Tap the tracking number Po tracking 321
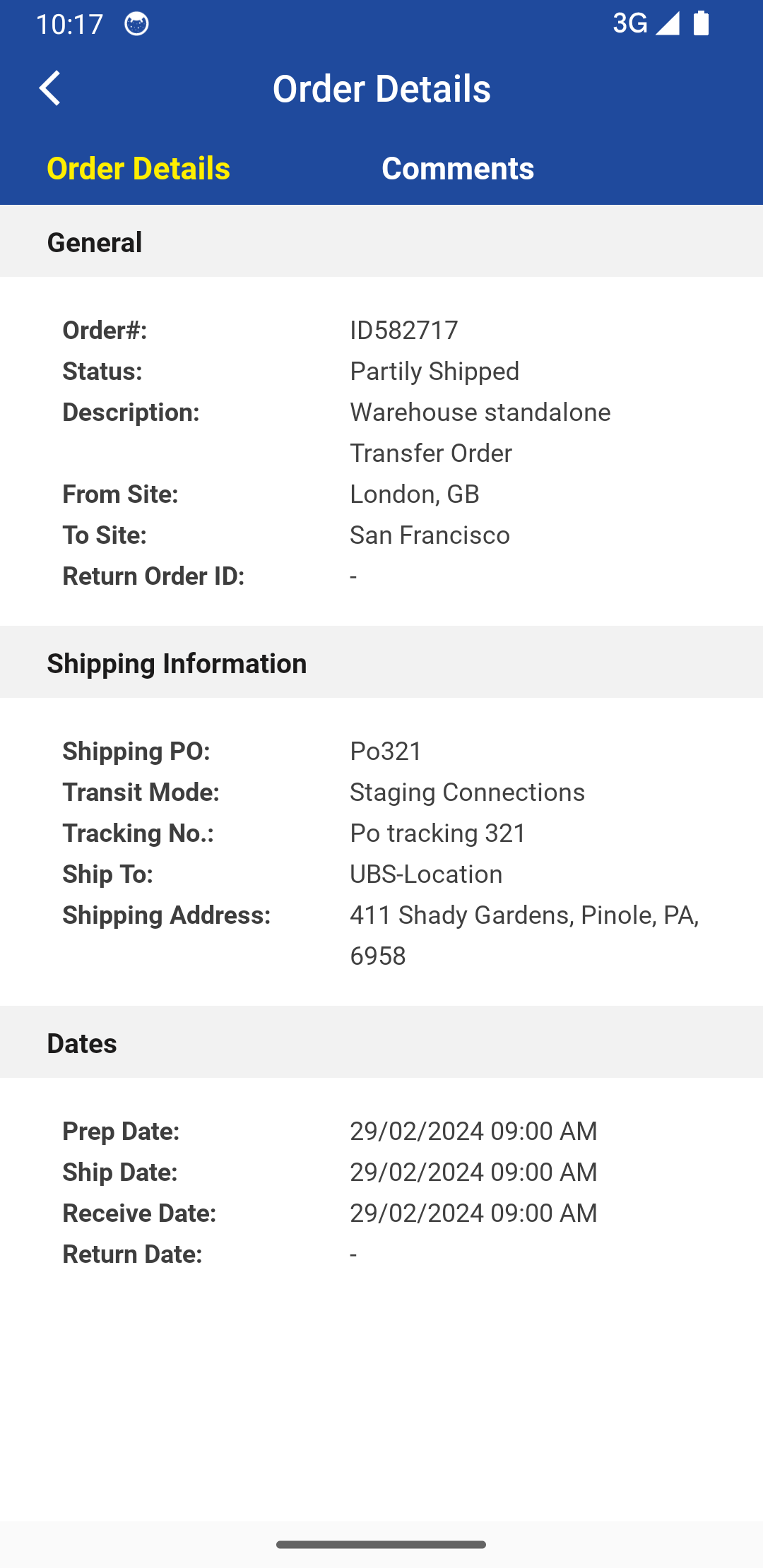The image size is (763, 1568). click(x=437, y=833)
